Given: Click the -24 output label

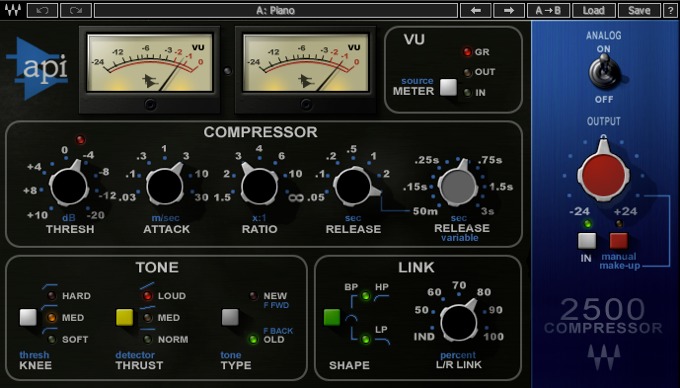Looking at the screenshot, I should (580, 212).
